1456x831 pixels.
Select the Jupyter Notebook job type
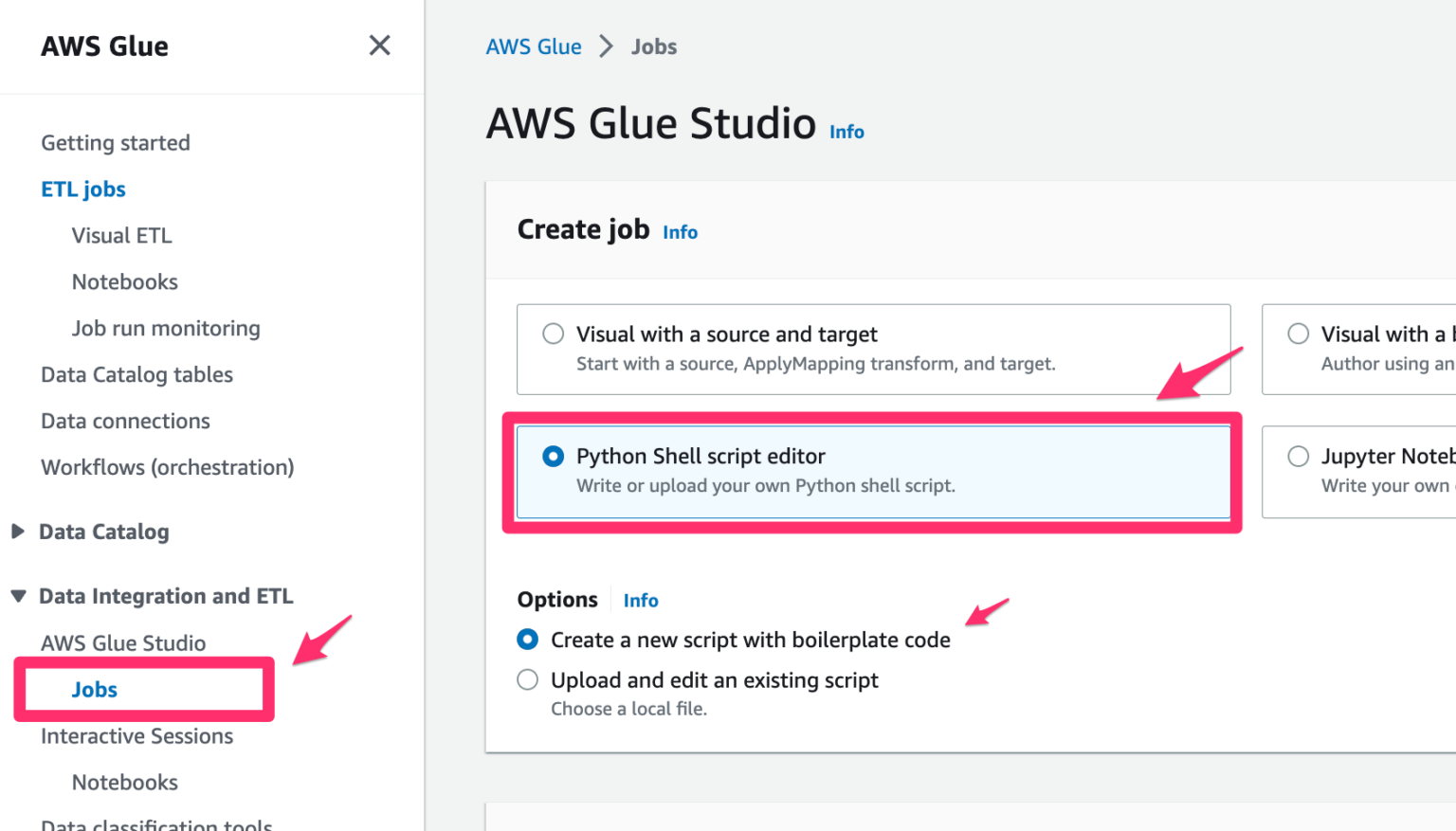[1298, 456]
